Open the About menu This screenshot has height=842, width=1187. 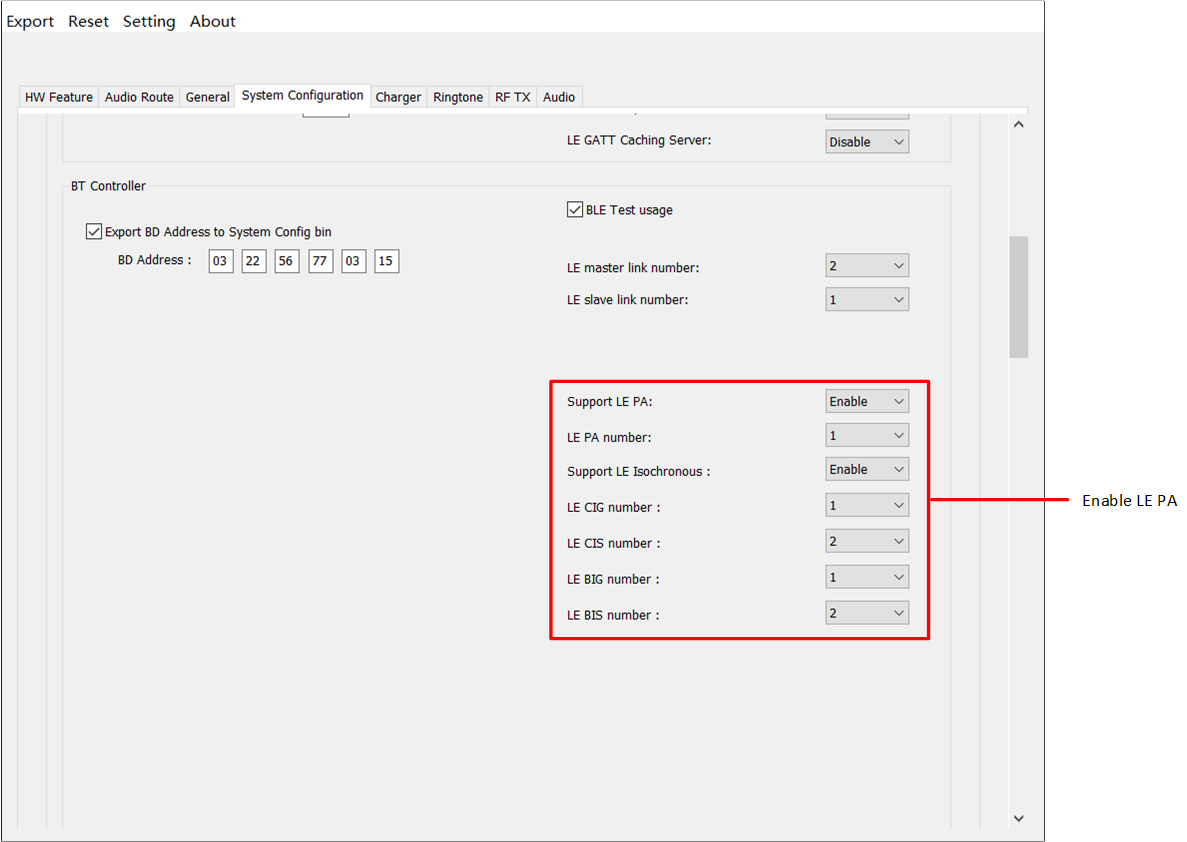pyautogui.click(x=213, y=21)
